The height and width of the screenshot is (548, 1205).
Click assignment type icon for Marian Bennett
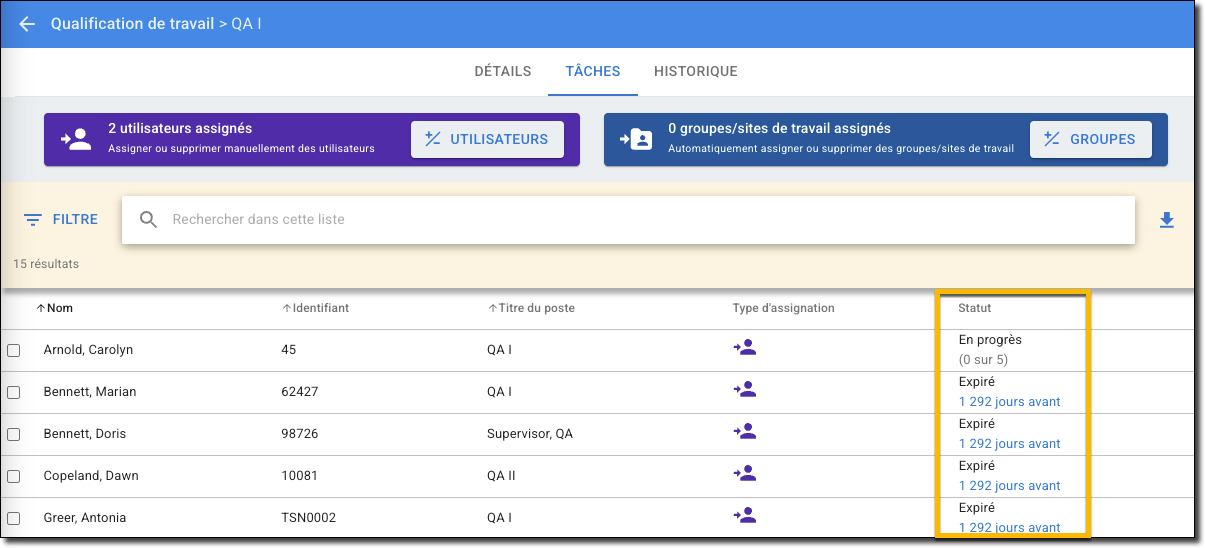tap(744, 390)
